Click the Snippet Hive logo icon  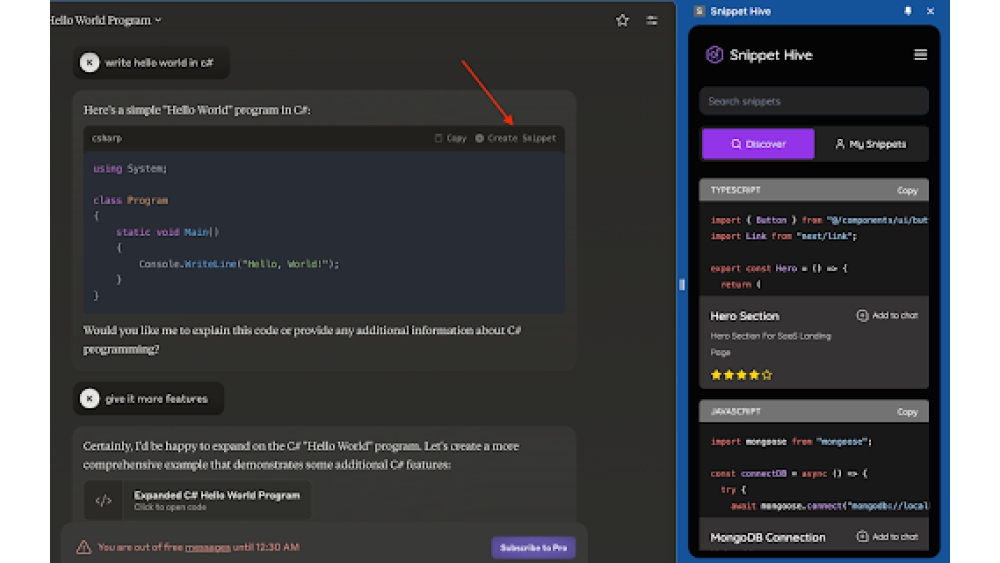click(714, 55)
